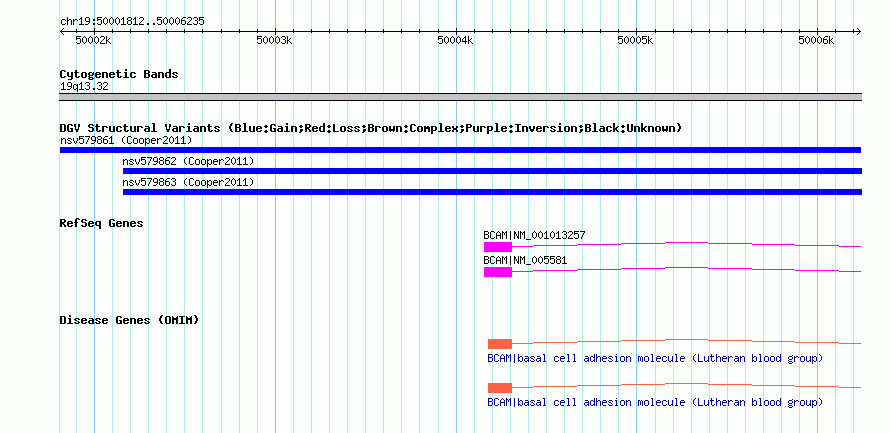The width and height of the screenshot is (890, 433).
Task: Select the BCAM|NM_001013257 transcript label
Action: pyautogui.click(x=534, y=235)
